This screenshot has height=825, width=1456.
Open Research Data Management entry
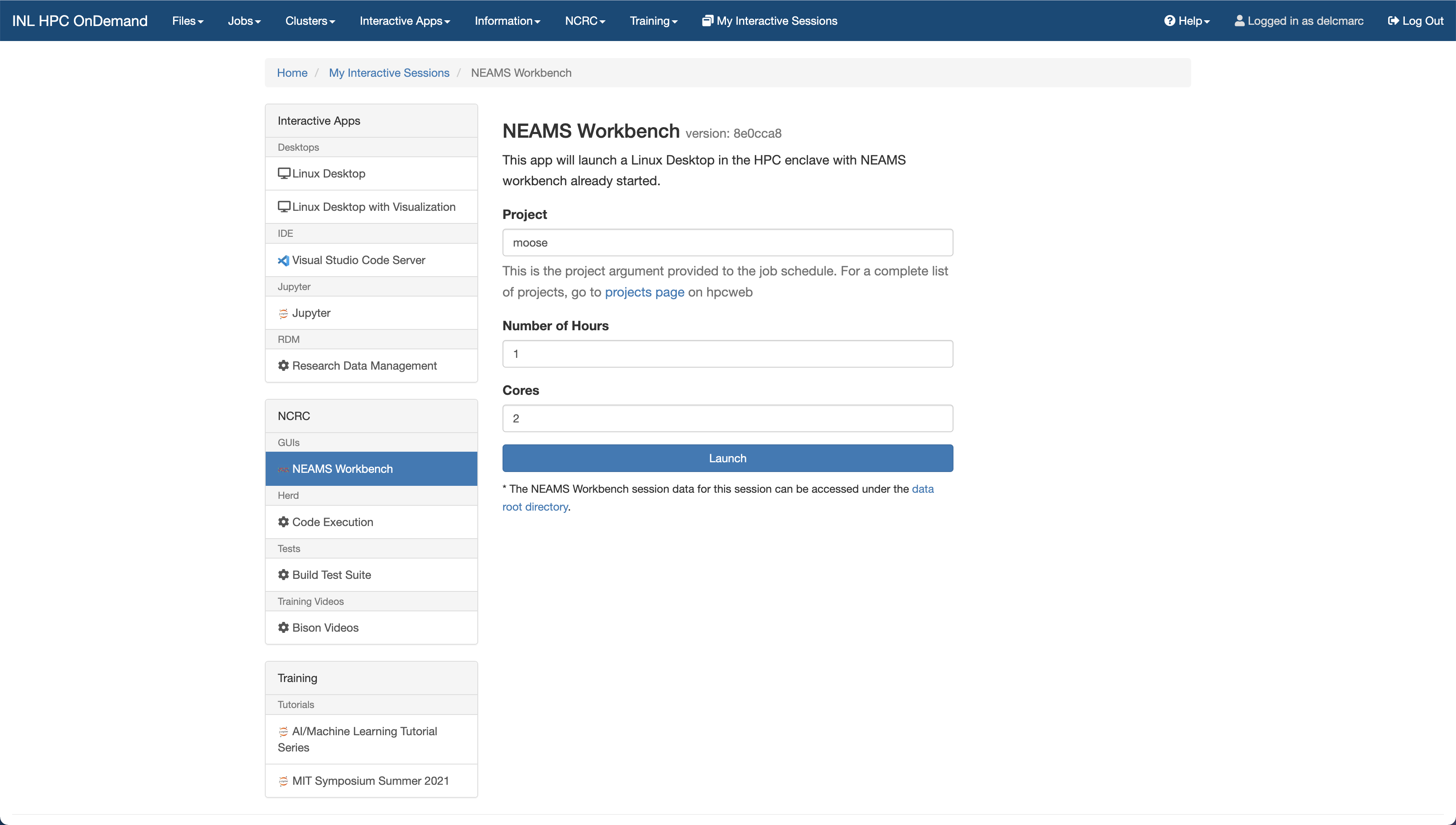(372, 366)
